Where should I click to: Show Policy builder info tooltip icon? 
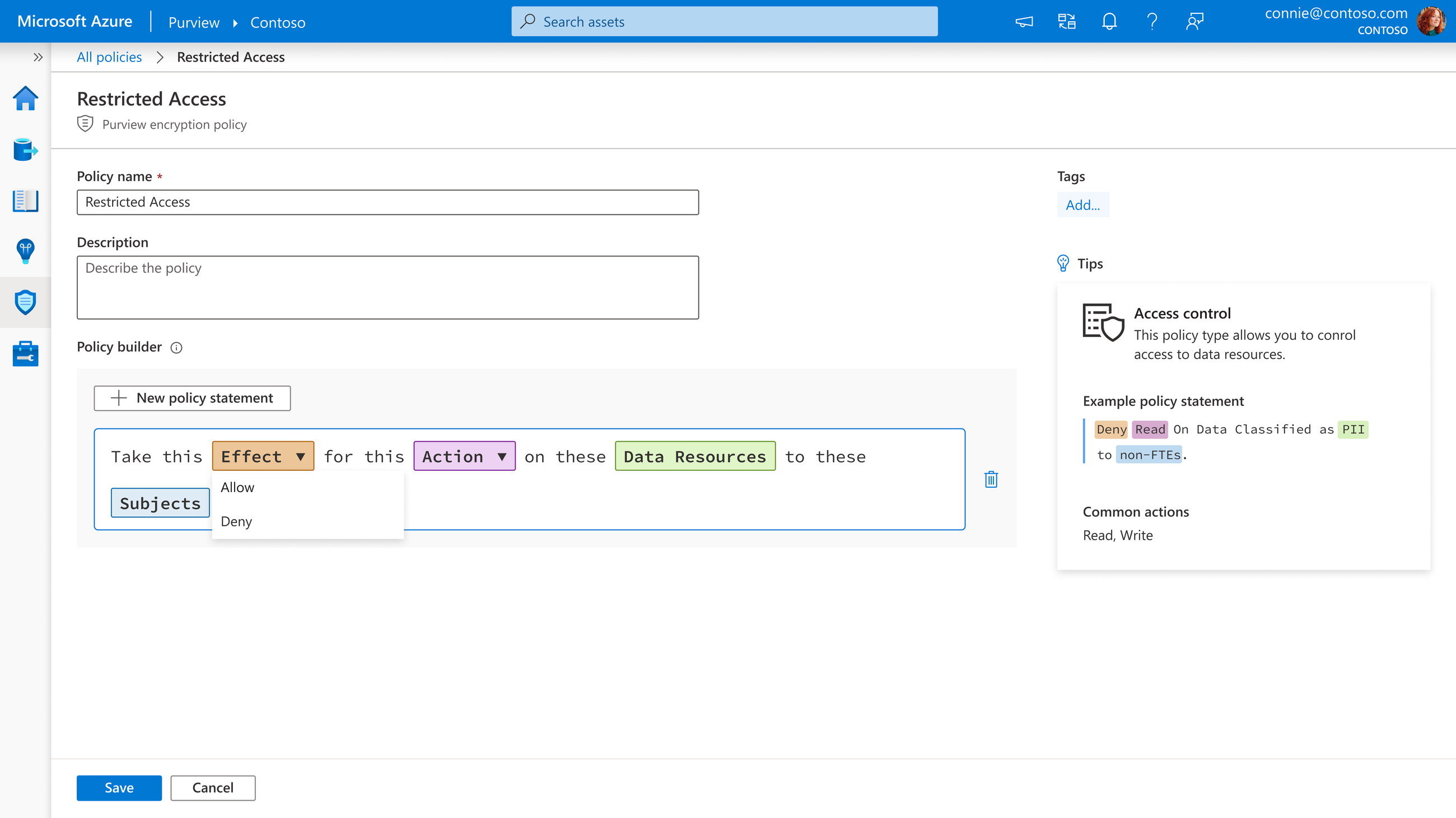pyautogui.click(x=176, y=348)
